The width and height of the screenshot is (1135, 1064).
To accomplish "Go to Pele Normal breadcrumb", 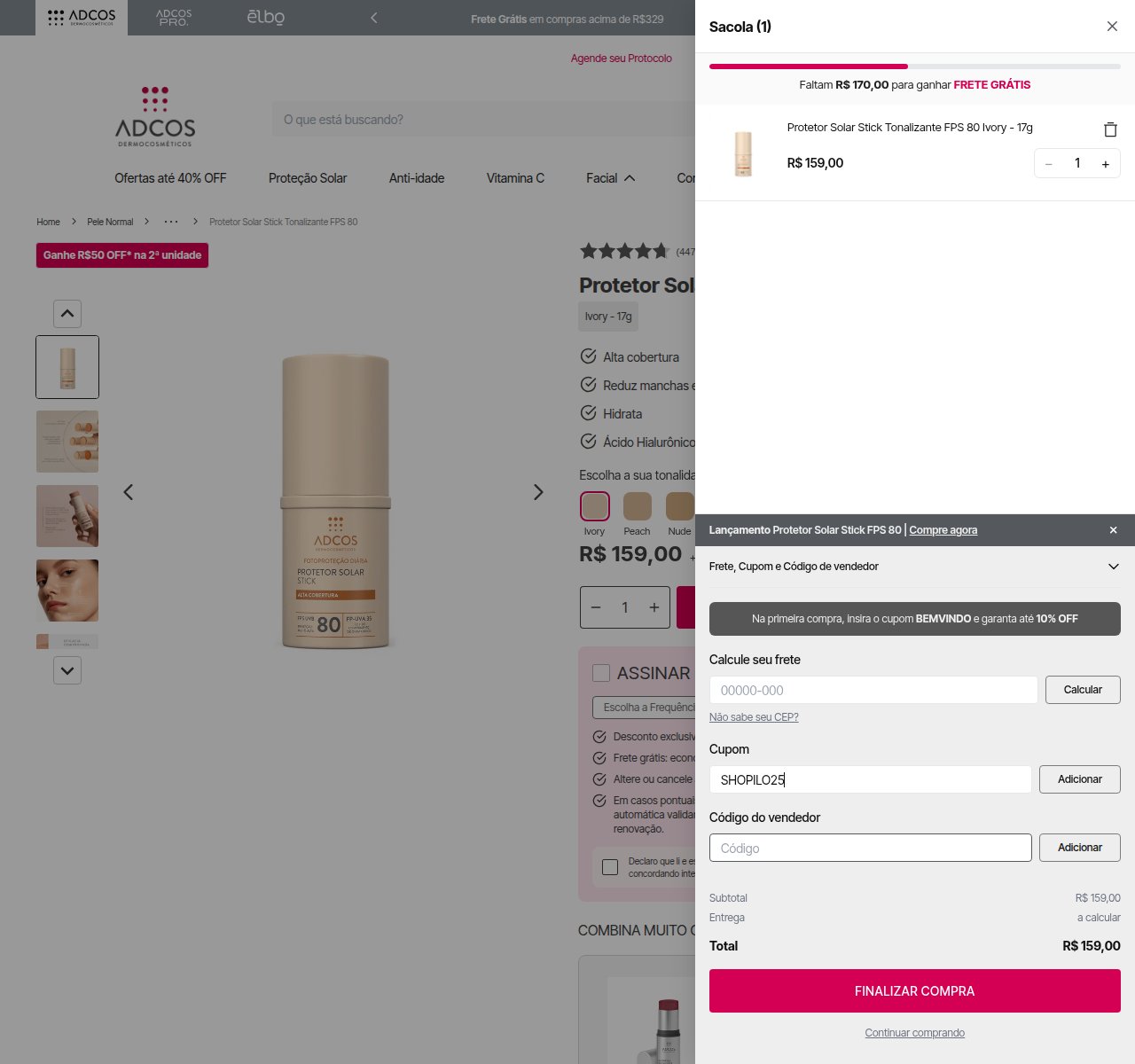I will 110,222.
